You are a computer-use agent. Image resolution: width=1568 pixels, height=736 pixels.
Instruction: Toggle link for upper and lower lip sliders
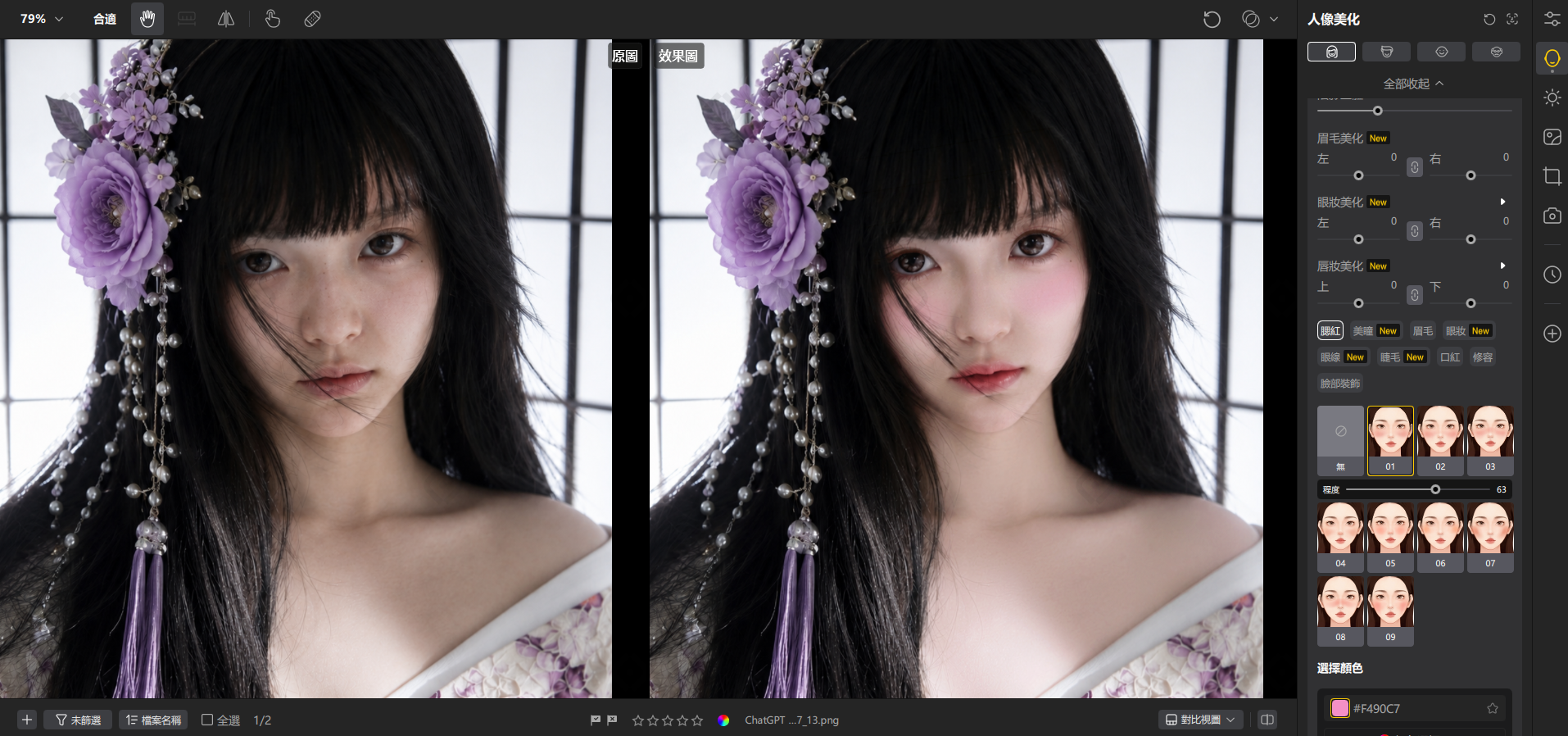pos(1415,295)
